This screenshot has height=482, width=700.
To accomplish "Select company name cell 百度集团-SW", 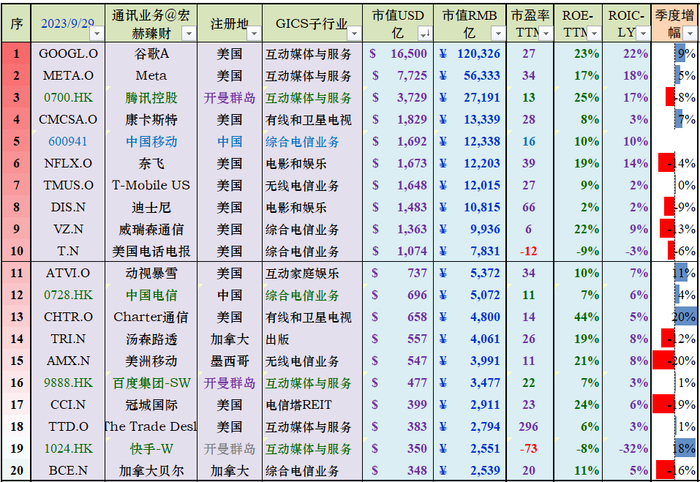I will (151, 382).
